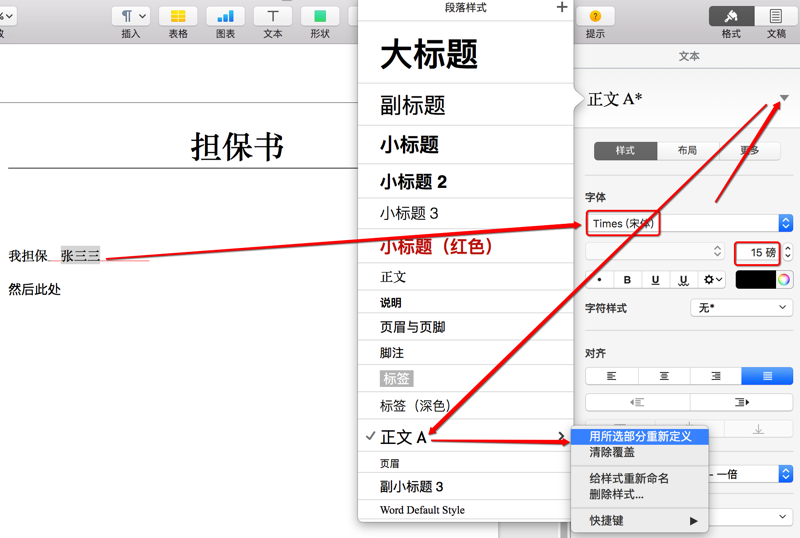Select the 页眉 paragraph style
This screenshot has height=538, width=800.
pos(466,463)
